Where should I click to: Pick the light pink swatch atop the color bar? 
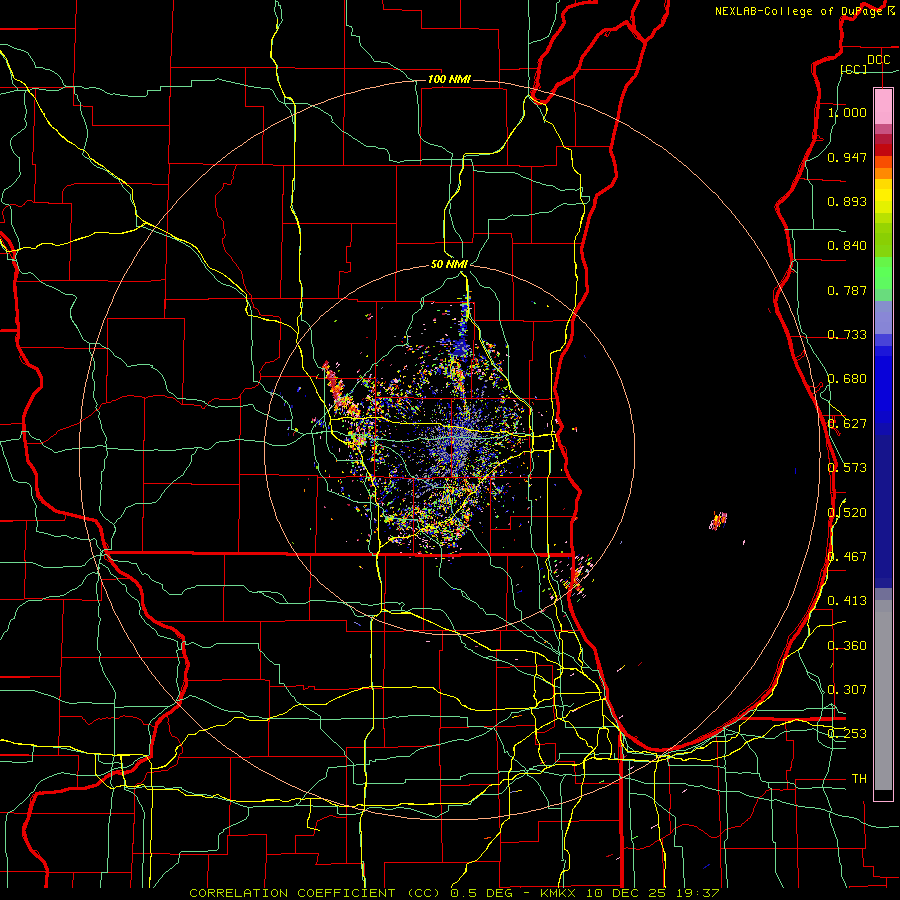click(x=883, y=106)
